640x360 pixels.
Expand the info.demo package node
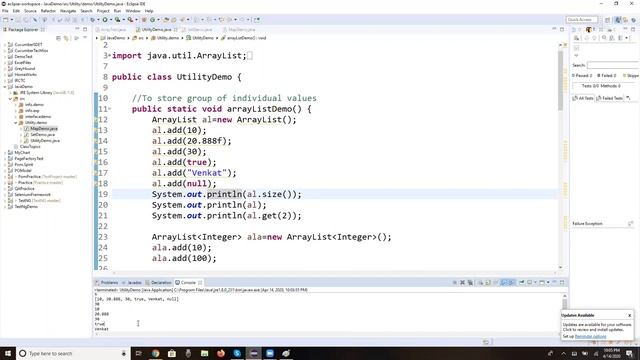[16, 104]
